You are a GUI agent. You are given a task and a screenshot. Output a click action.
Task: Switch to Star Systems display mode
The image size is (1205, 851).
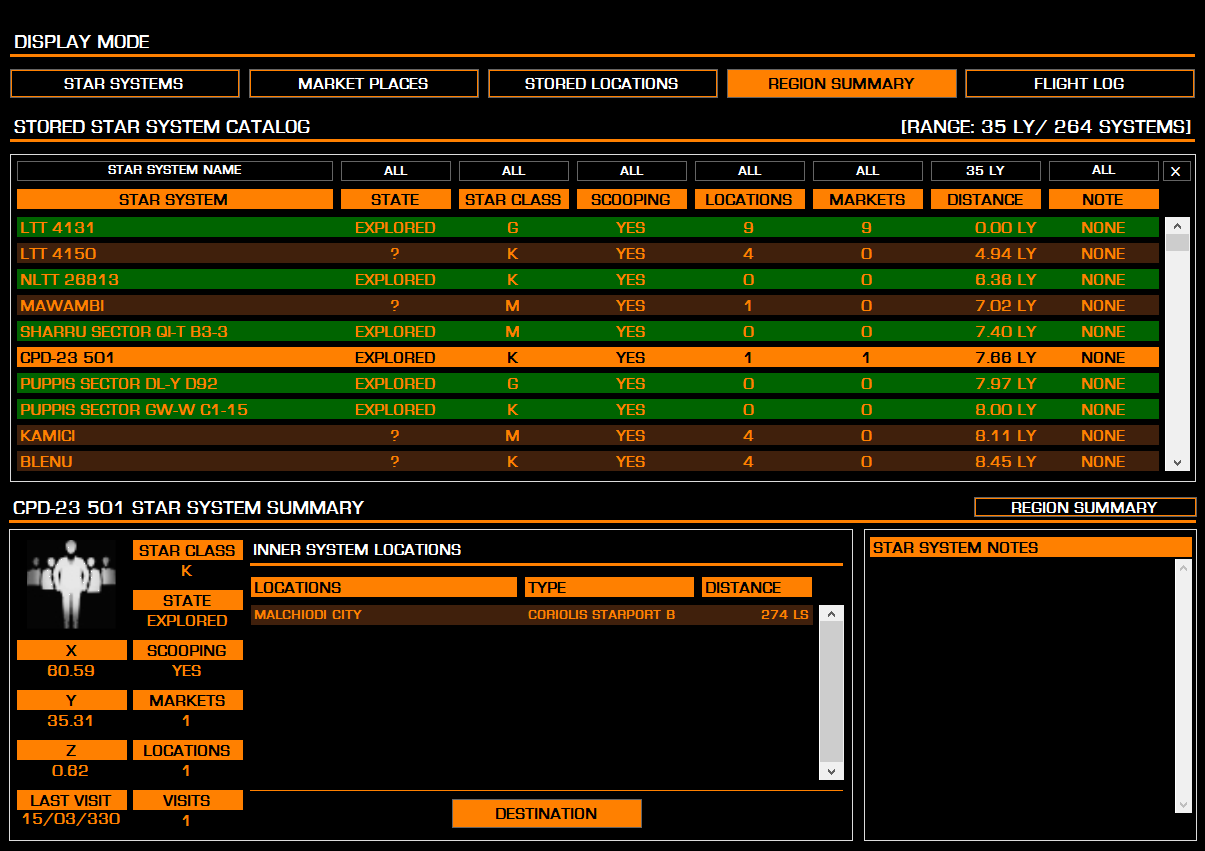coord(124,83)
